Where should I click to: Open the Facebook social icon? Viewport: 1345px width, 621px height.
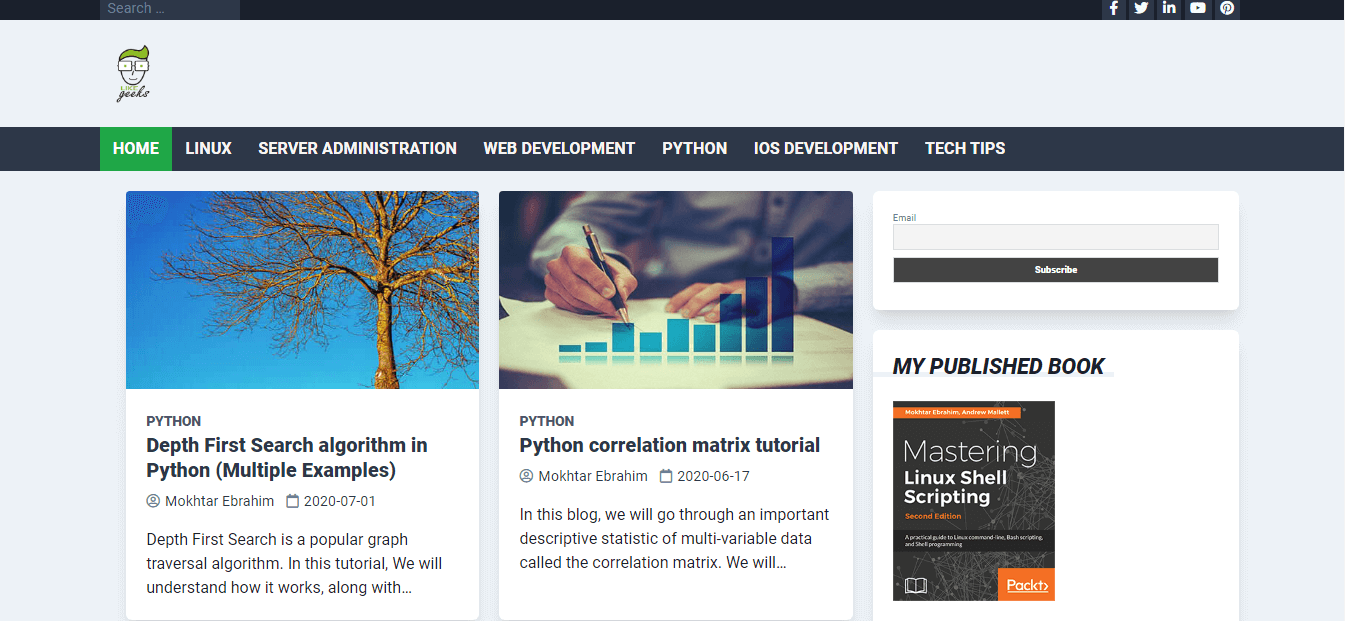tap(1113, 8)
